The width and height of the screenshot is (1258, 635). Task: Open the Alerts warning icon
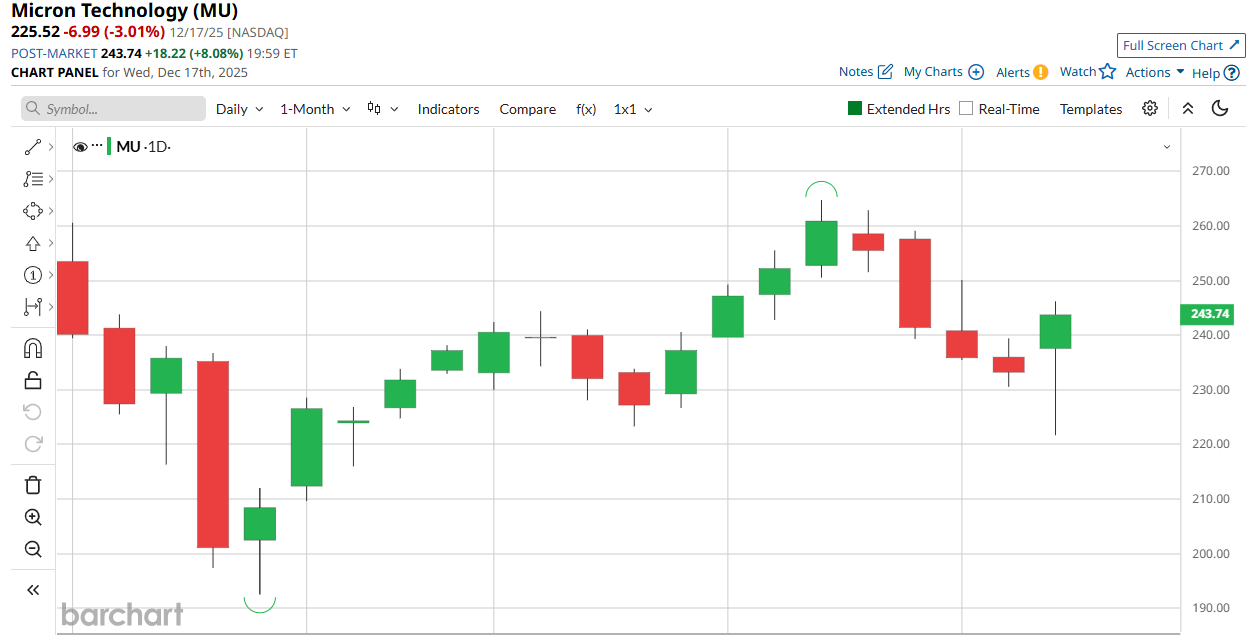click(x=1040, y=72)
